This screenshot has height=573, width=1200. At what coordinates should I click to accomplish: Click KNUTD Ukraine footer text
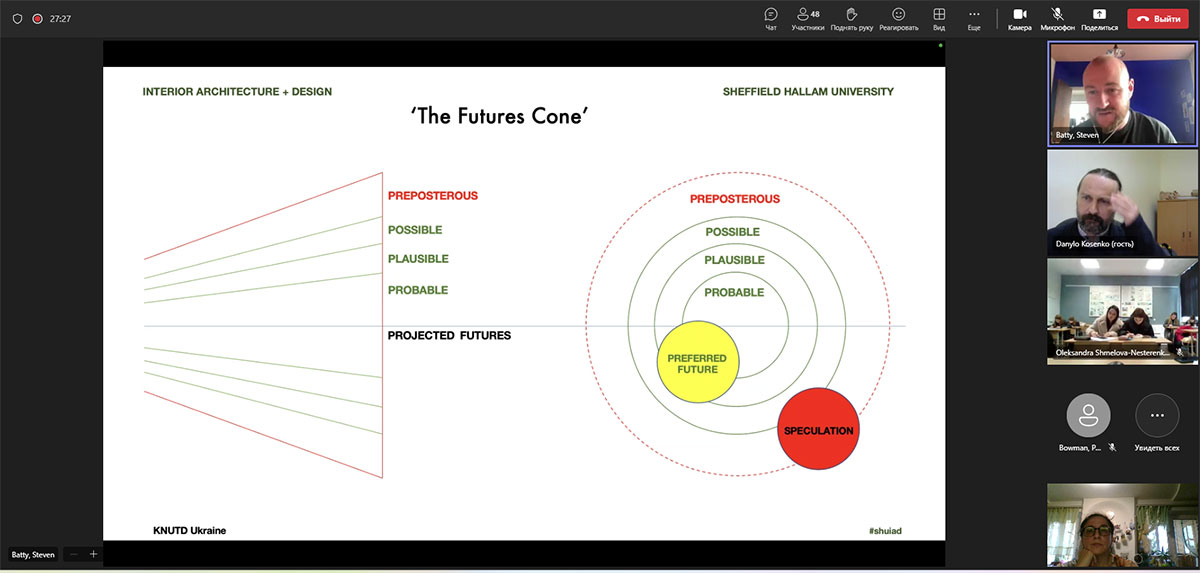189,530
